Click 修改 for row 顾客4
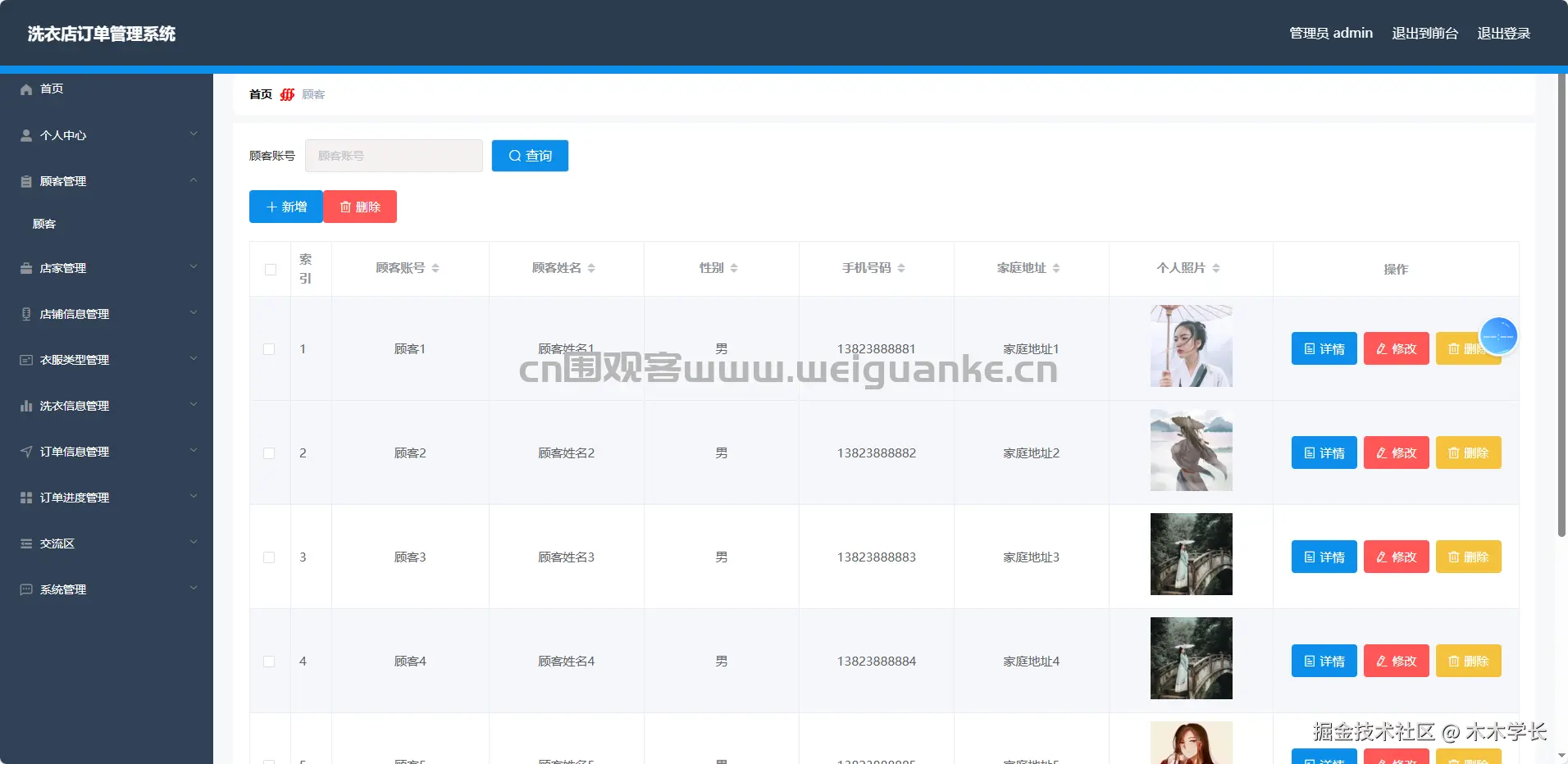The image size is (1568, 764). 1397,661
